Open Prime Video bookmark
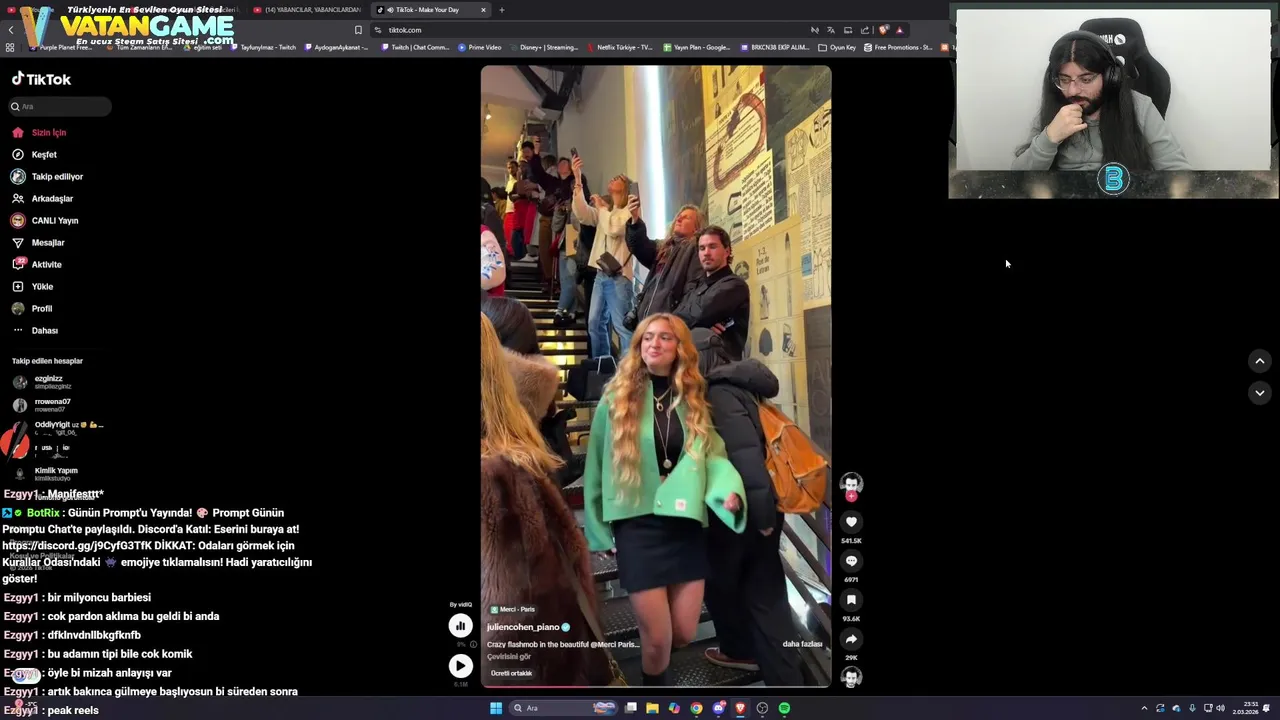This screenshot has width=1280, height=720. (480, 47)
